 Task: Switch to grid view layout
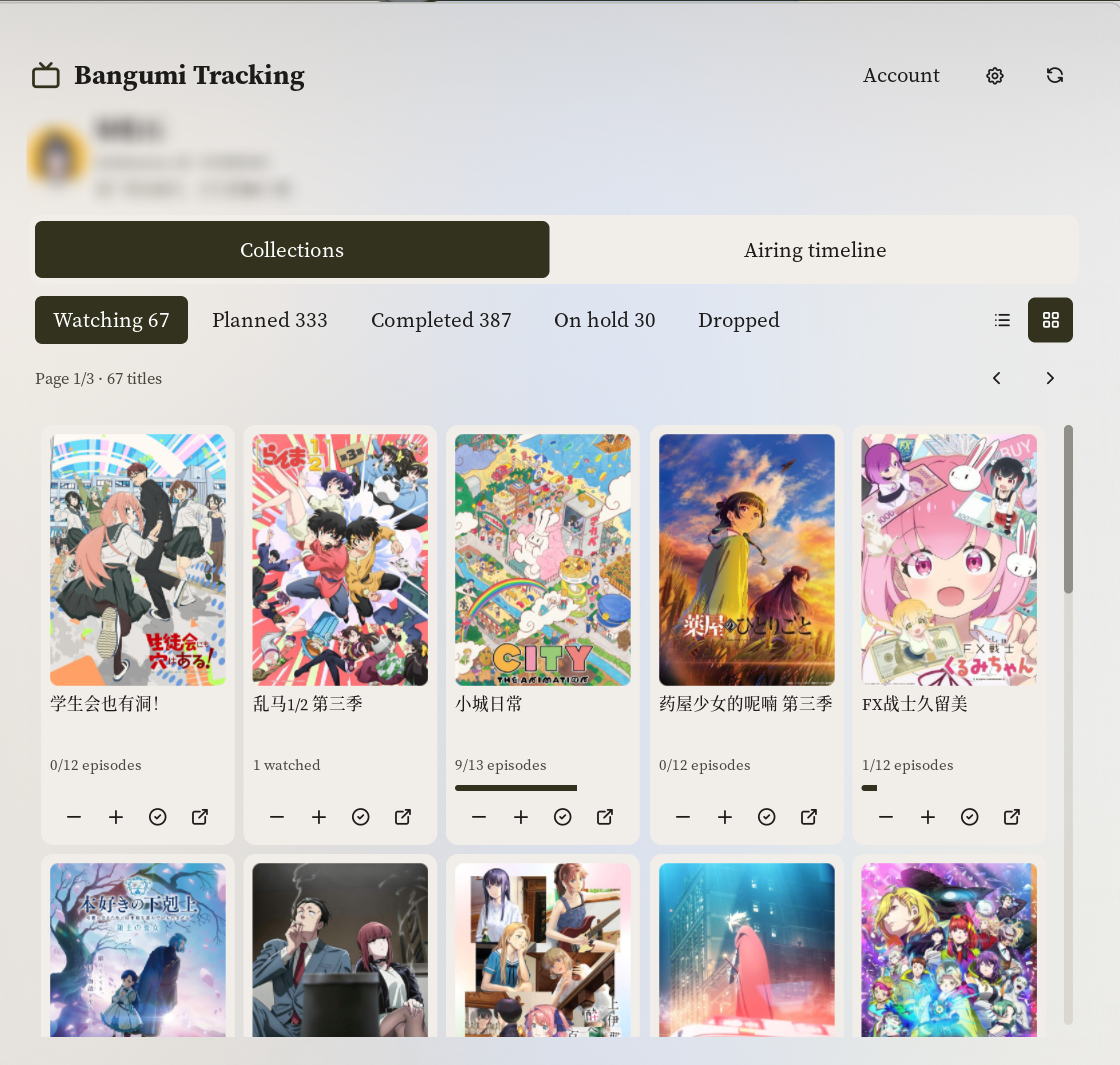(1050, 320)
